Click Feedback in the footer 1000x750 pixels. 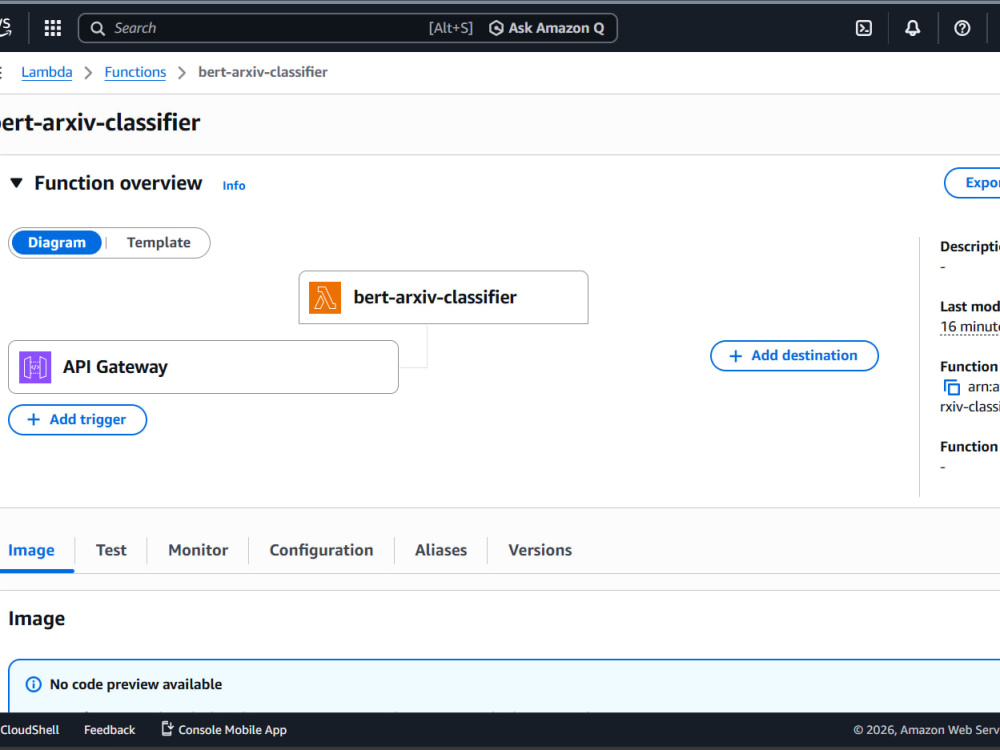[x=109, y=730]
